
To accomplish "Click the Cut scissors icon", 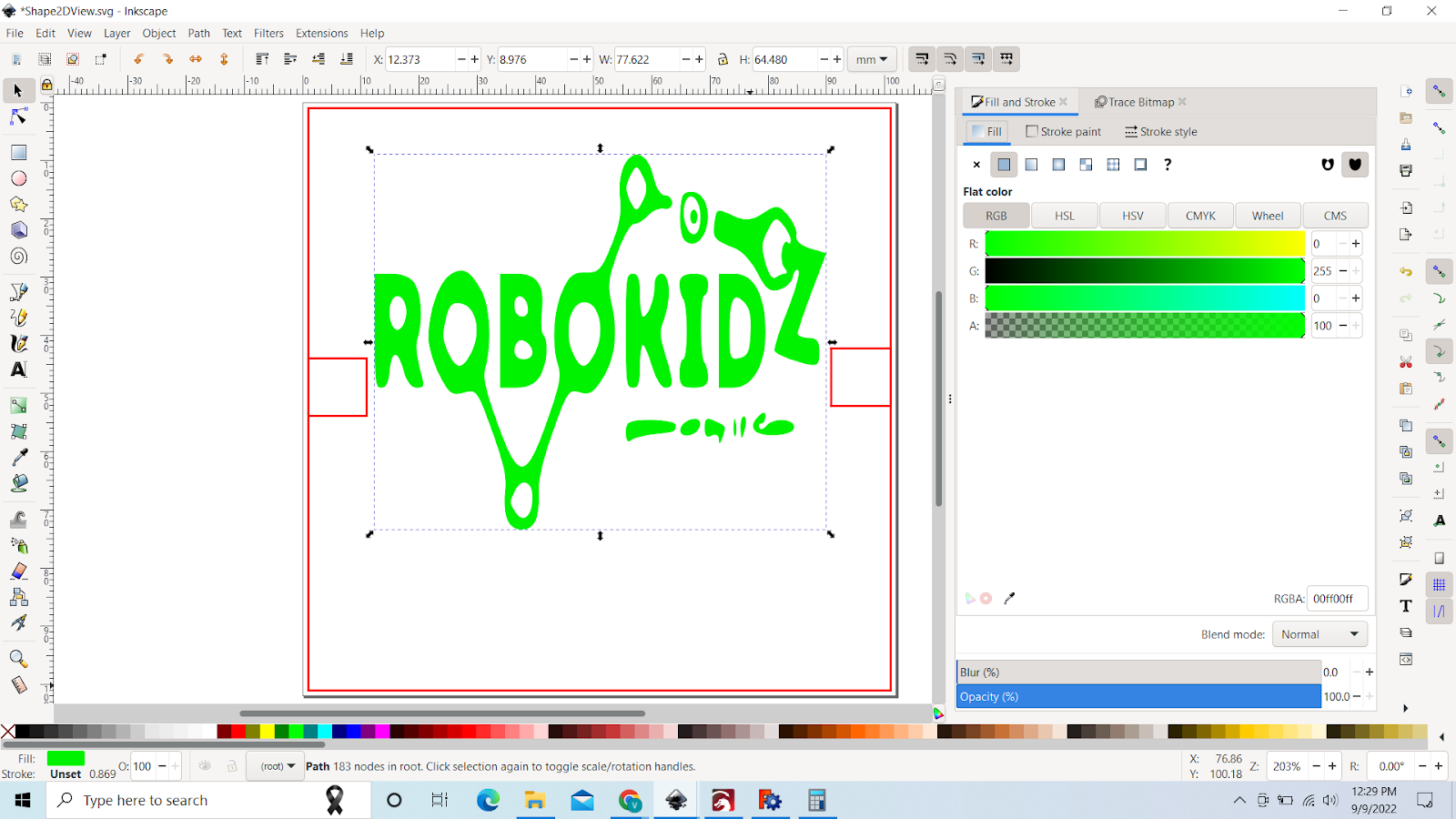I will pyautogui.click(x=1406, y=362).
